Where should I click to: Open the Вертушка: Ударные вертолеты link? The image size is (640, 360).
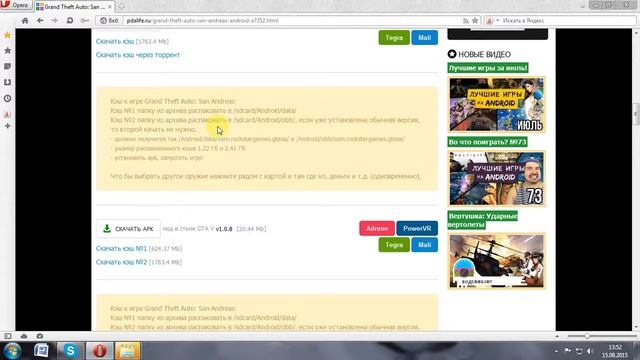point(483,220)
